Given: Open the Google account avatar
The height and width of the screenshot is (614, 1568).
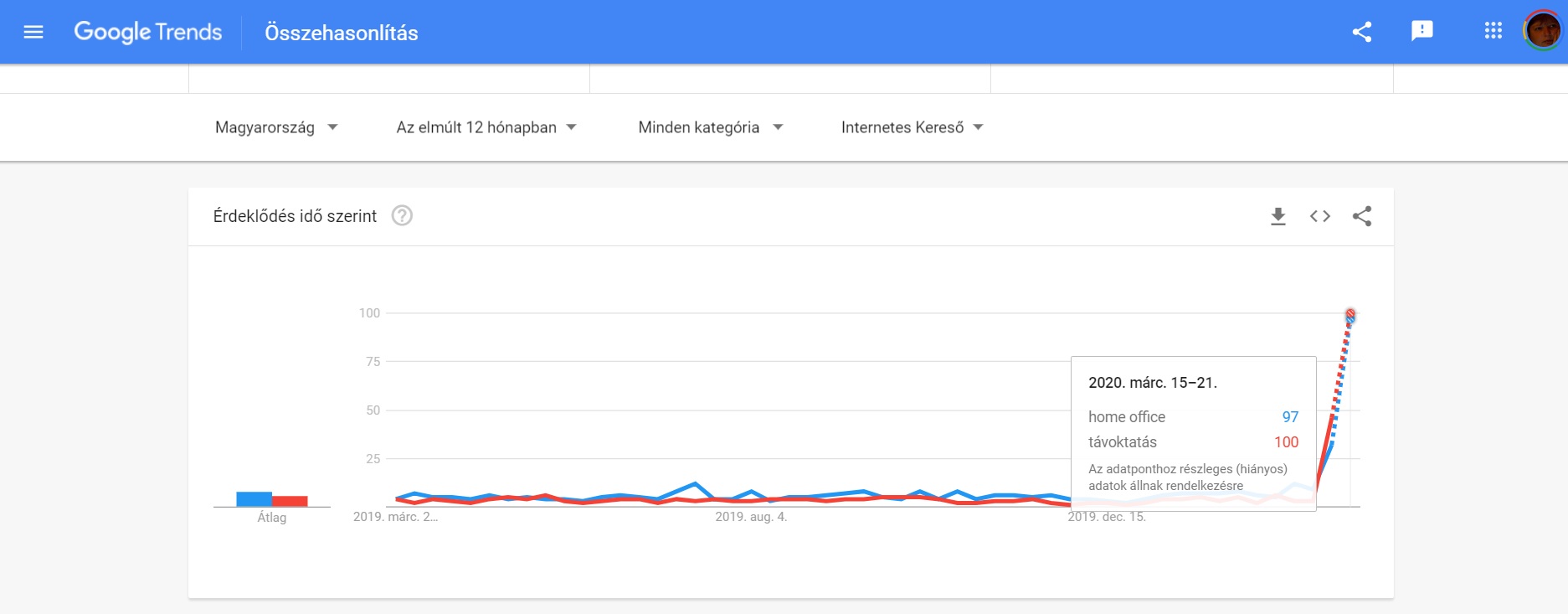Looking at the screenshot, I should (x=1543, y=31).
